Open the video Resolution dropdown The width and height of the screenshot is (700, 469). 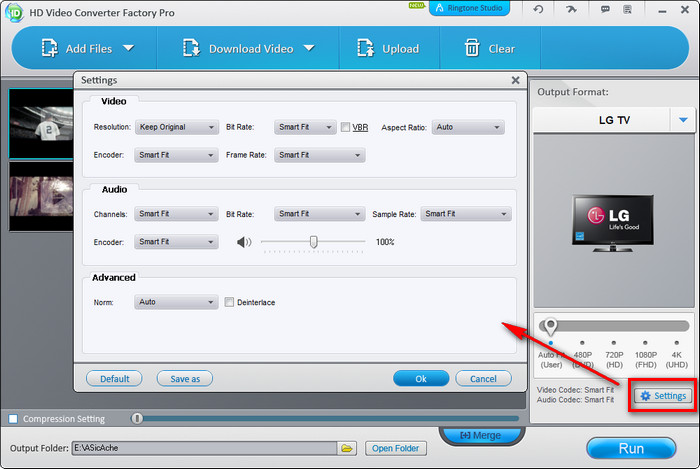[x=176, y=127]
